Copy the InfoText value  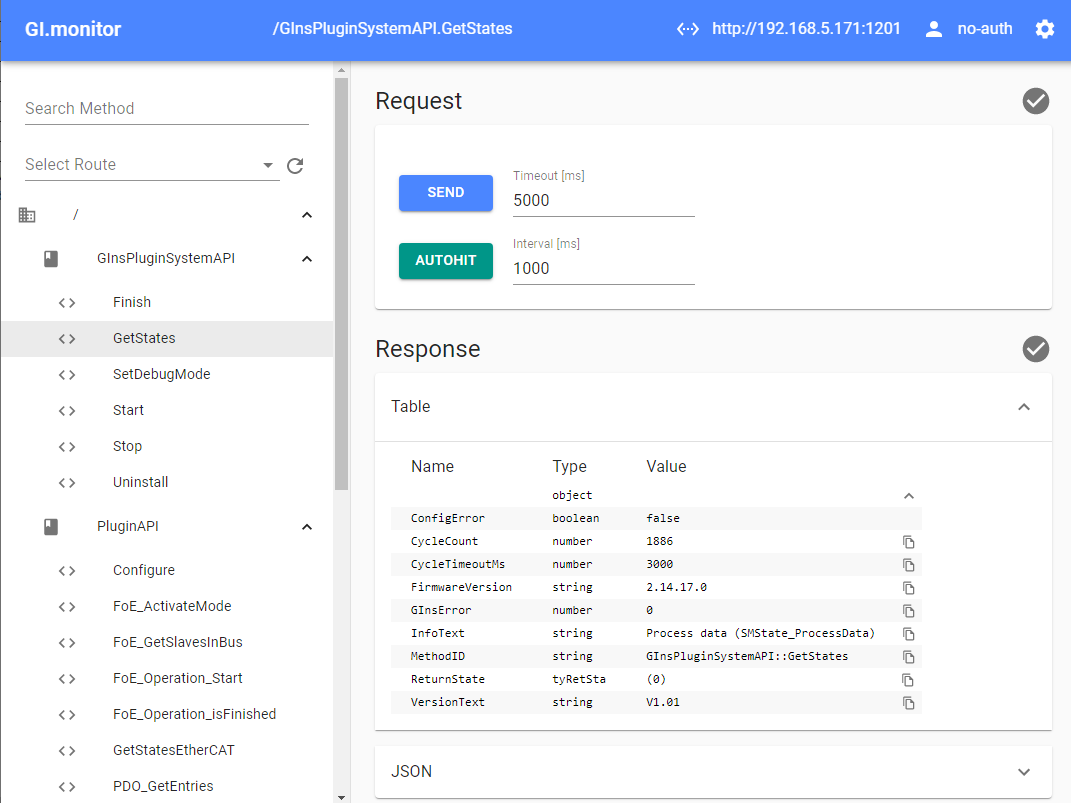point(908,634)
